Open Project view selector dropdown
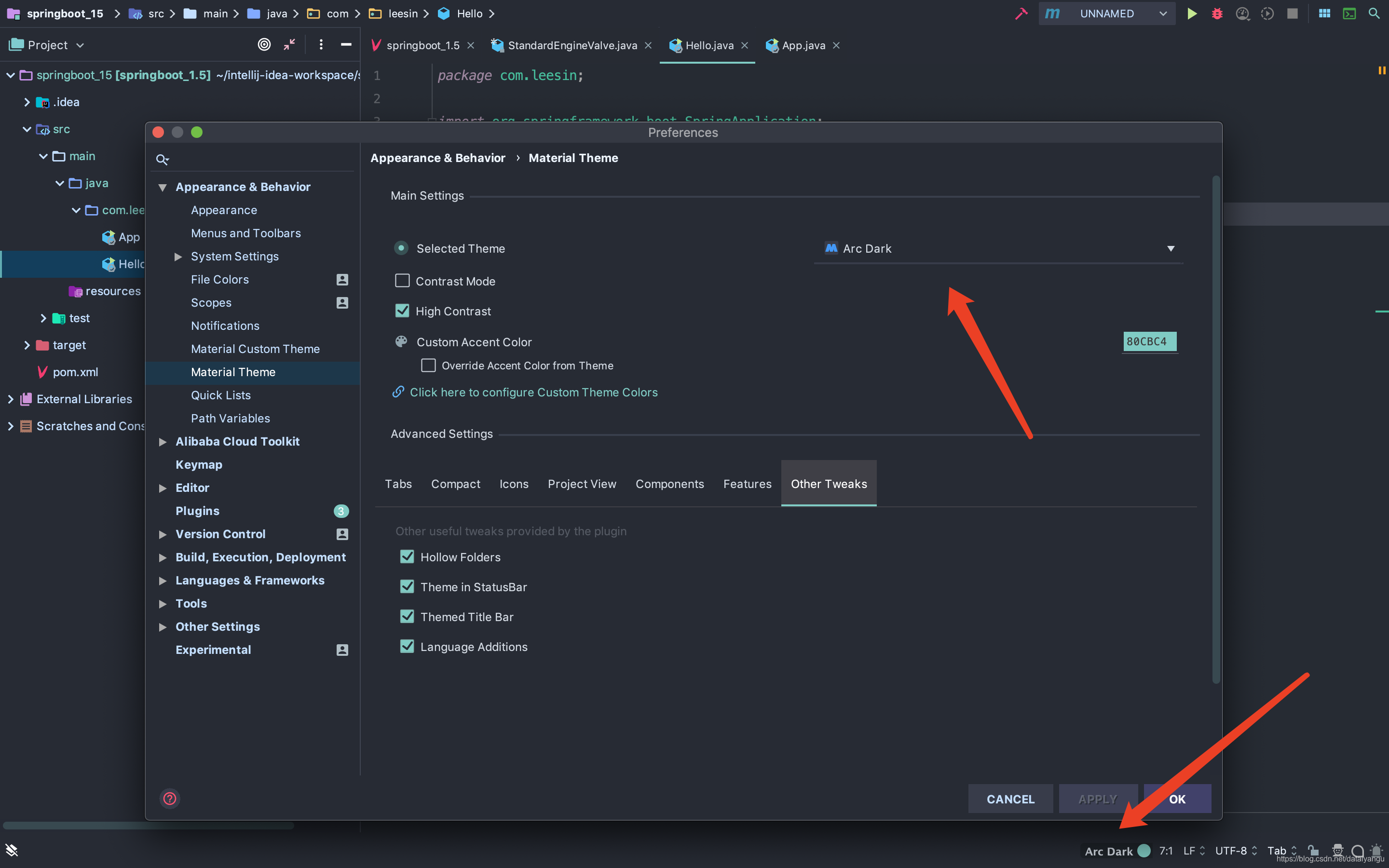The image size is (1389, 868). coord(48,45)
